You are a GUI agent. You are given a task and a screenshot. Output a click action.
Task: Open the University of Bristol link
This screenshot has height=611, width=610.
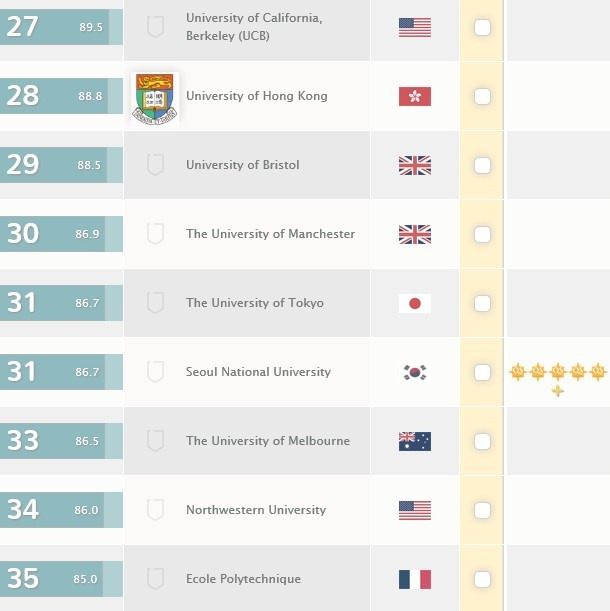pos(242,165)
